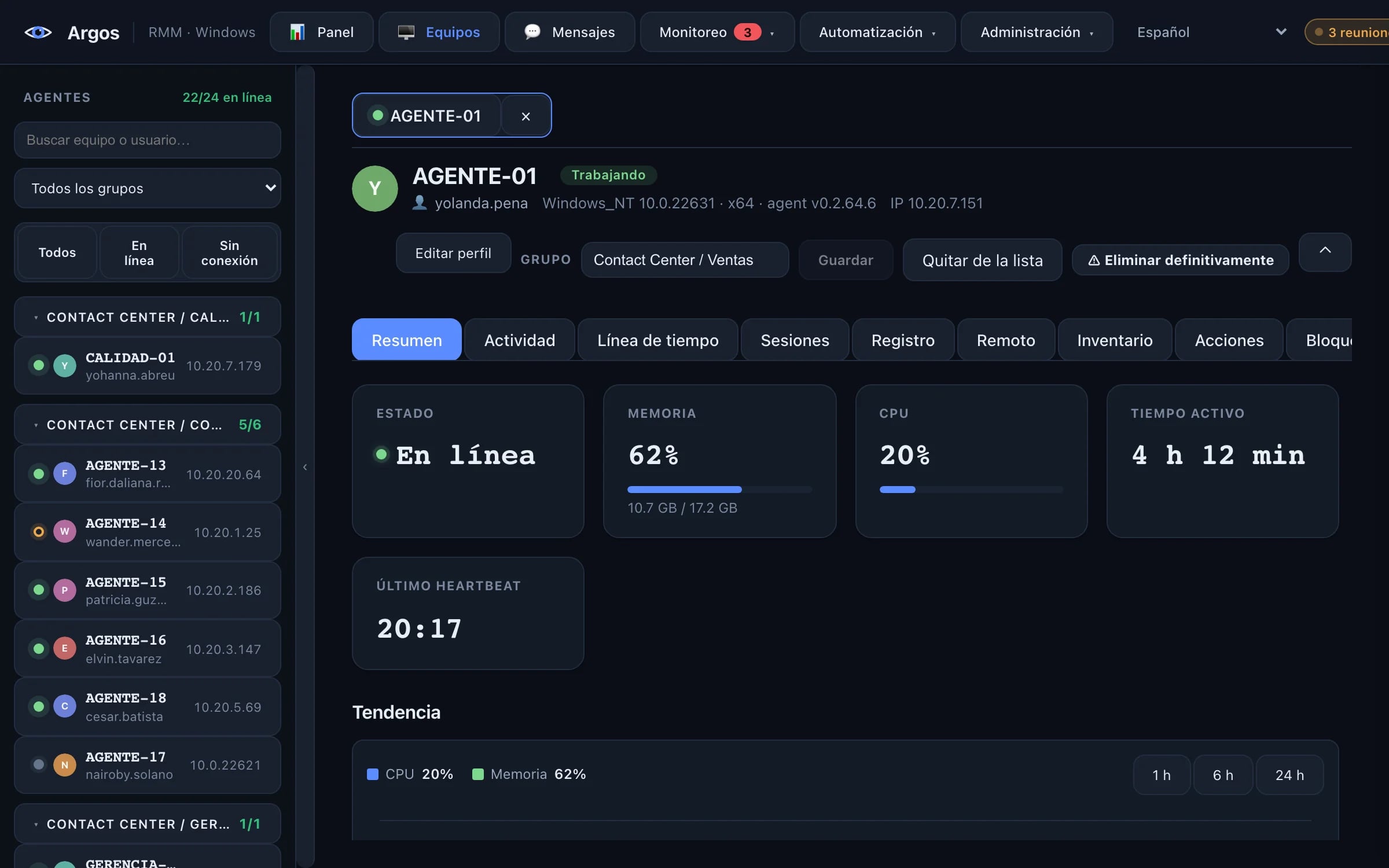Viewport: 1389px width, 868px height.
Task: Open the Administración dropdown menu
Action: (1037, 32)
